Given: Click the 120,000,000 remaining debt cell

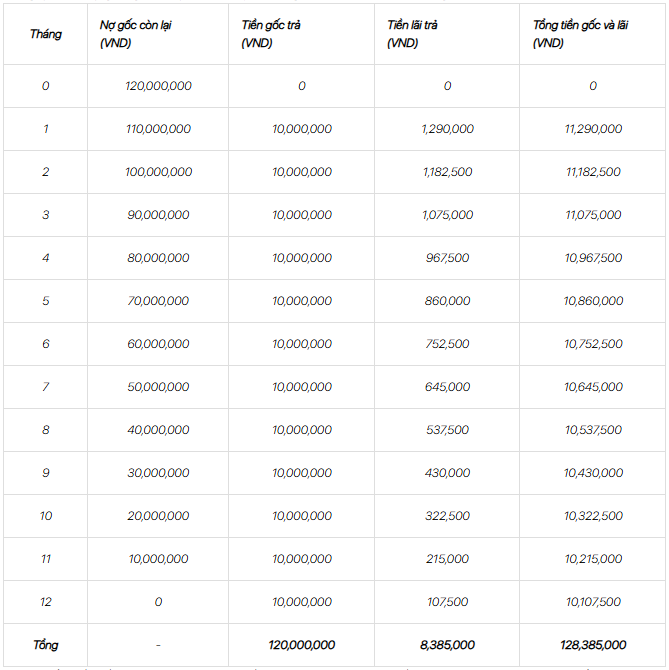Looking at the screenshot, I should [158, 86].
